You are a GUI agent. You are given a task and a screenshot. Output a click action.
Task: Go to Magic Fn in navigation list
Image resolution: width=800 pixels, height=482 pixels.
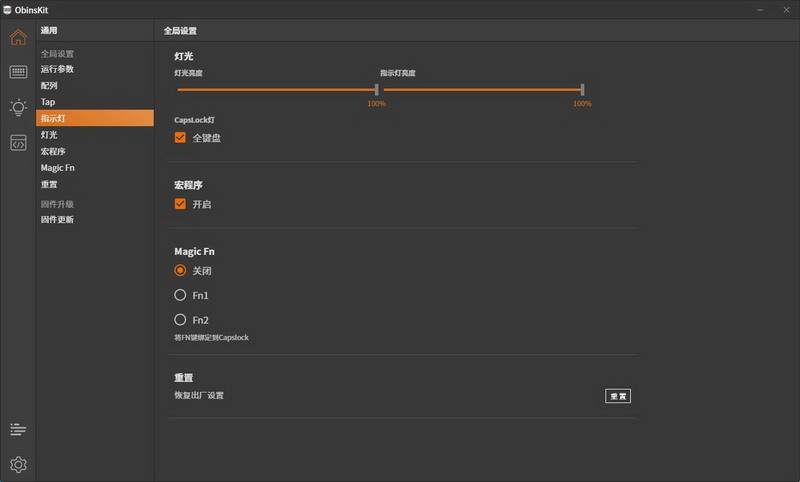click(x=57, y=168)
